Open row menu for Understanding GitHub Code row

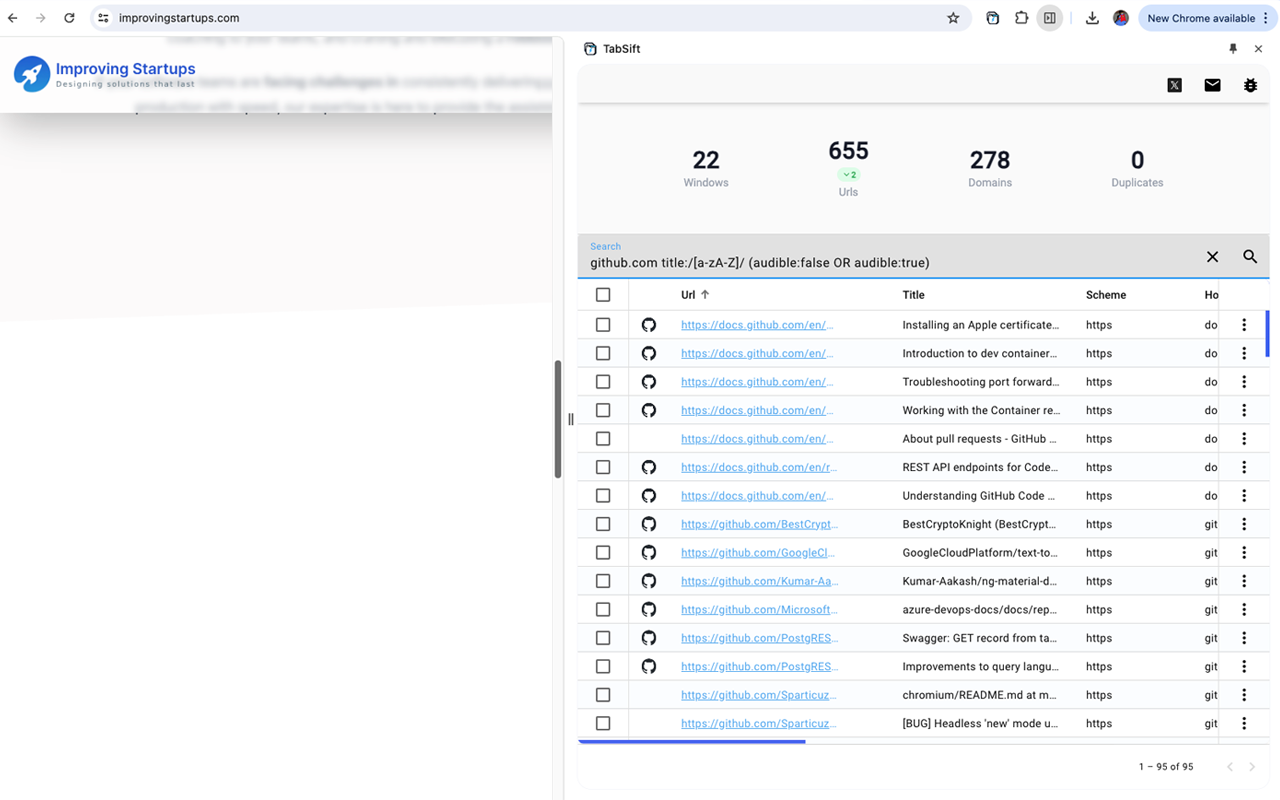[1244, 496]
